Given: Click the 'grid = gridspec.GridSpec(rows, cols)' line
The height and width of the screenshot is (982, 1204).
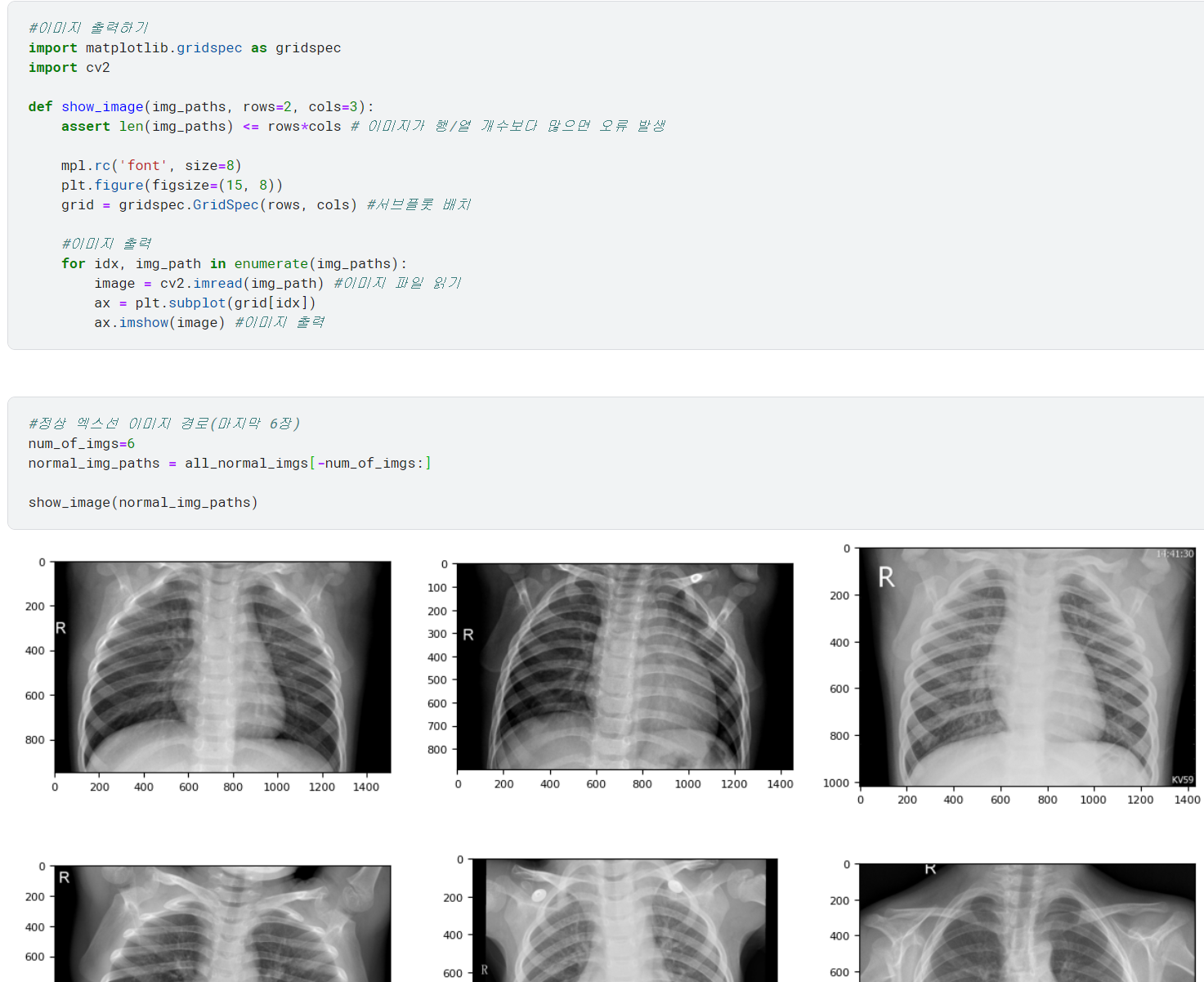Looking at the screenshot, I should [x=209, y=205].
